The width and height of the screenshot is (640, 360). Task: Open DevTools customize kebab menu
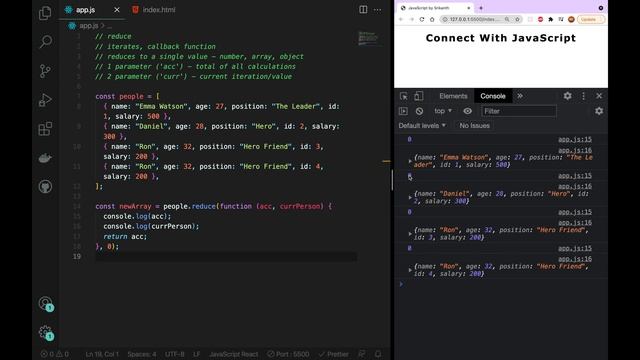click(583, 96)
